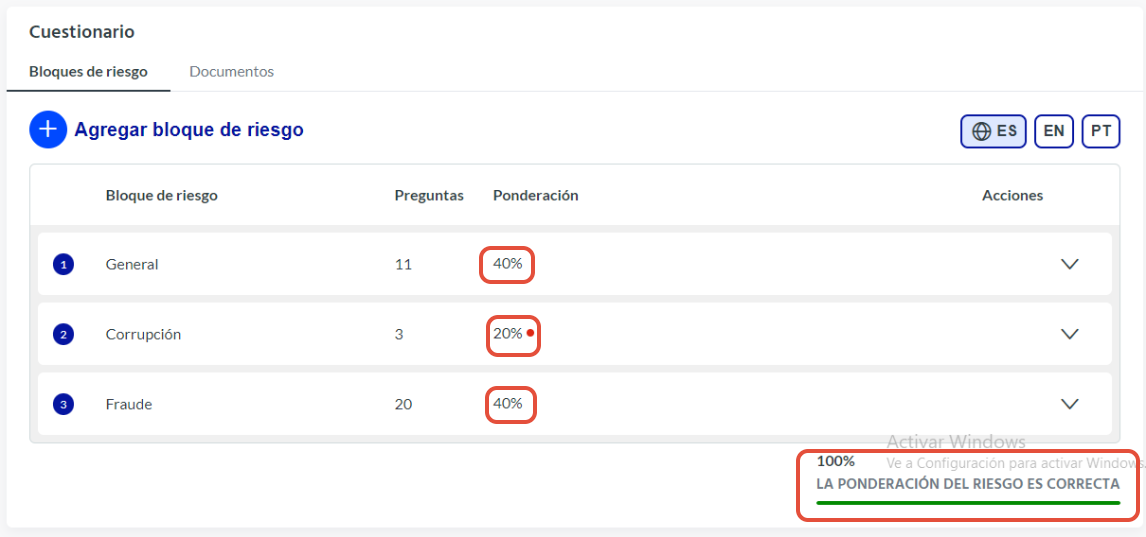Click the 20% weighting for Corrupción

[x=507, y=334]
